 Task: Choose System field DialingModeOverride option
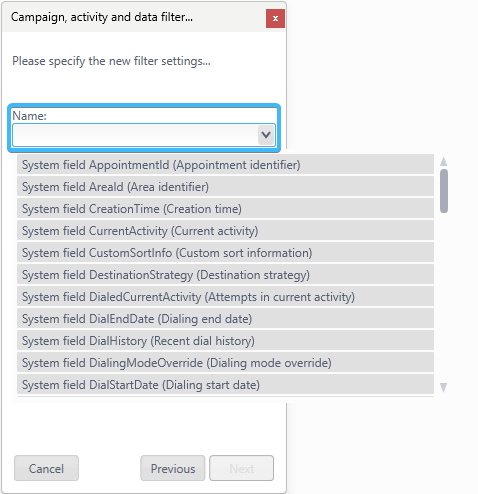(225, 362)
